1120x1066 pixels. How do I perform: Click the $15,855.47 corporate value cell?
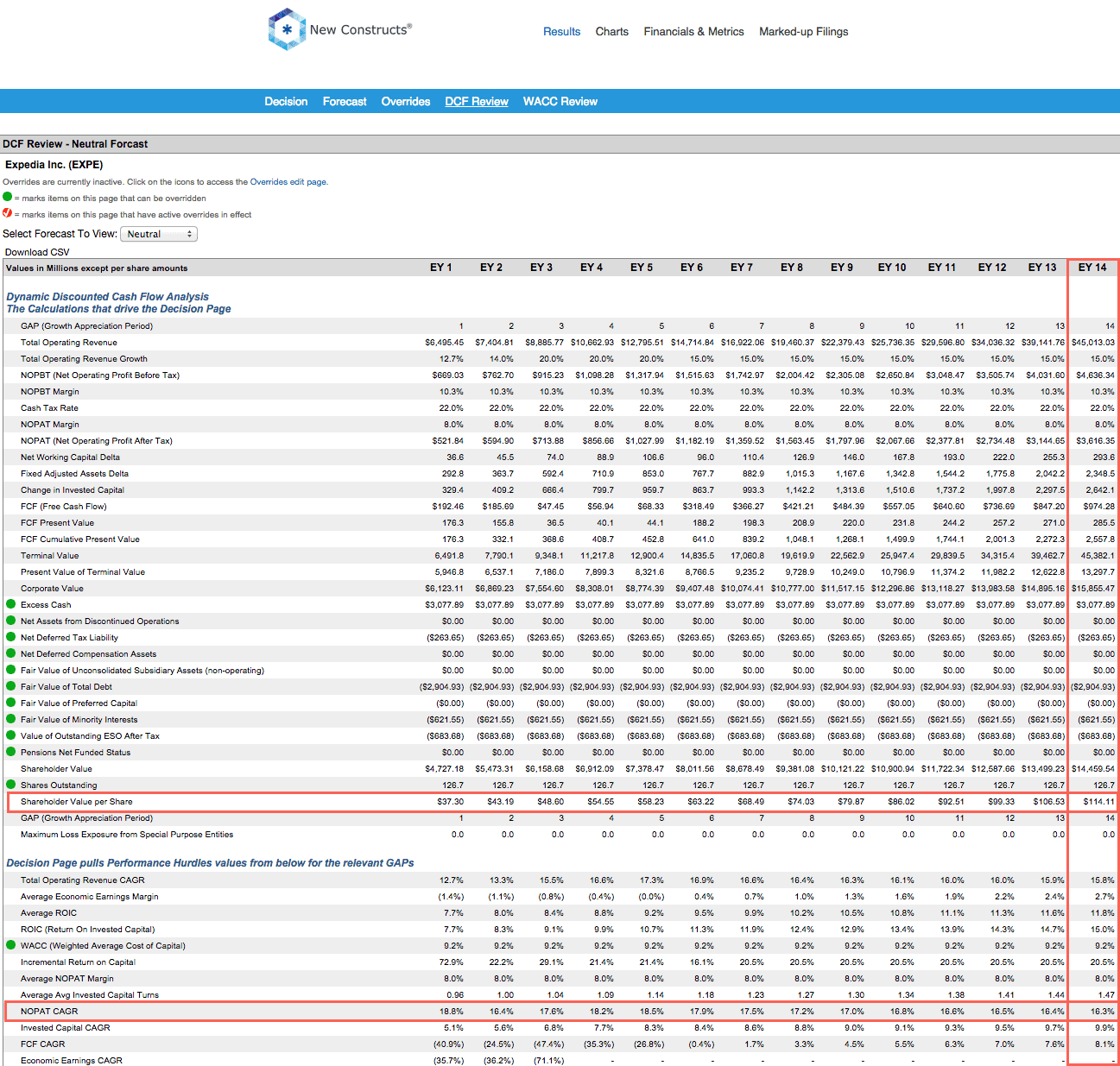[x=1095, y=589]
